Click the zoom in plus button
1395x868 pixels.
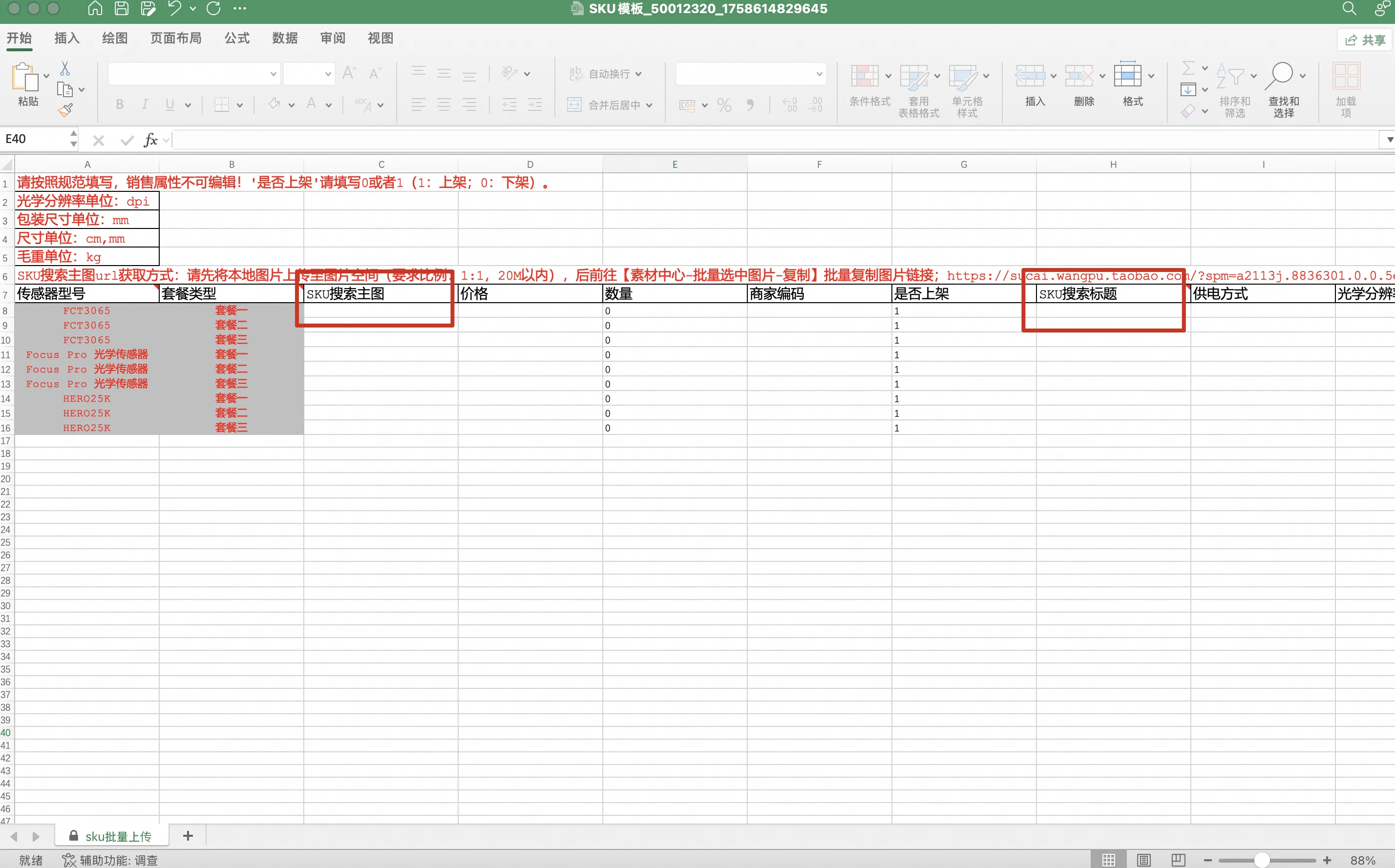pos(1327,860)
